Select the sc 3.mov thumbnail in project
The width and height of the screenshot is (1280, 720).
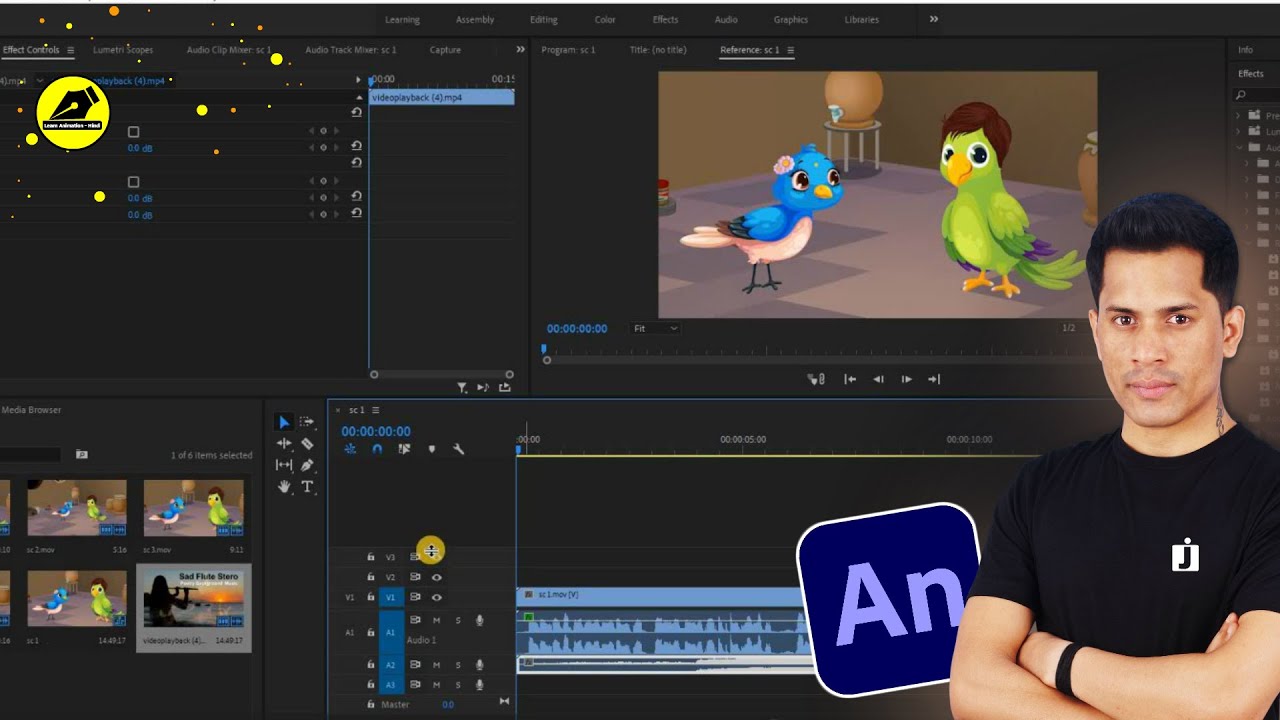[193, 509]
